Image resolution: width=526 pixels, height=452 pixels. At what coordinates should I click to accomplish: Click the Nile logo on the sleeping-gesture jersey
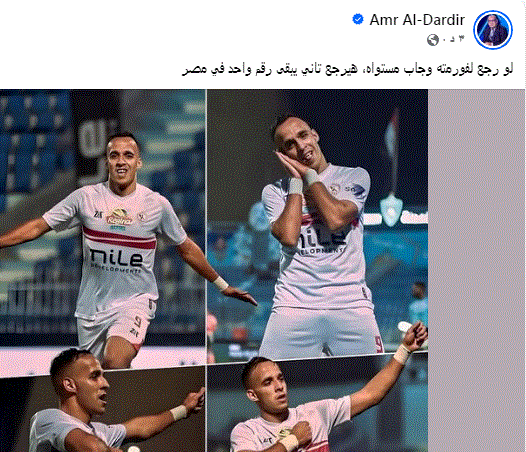click(x=321, y=238)
